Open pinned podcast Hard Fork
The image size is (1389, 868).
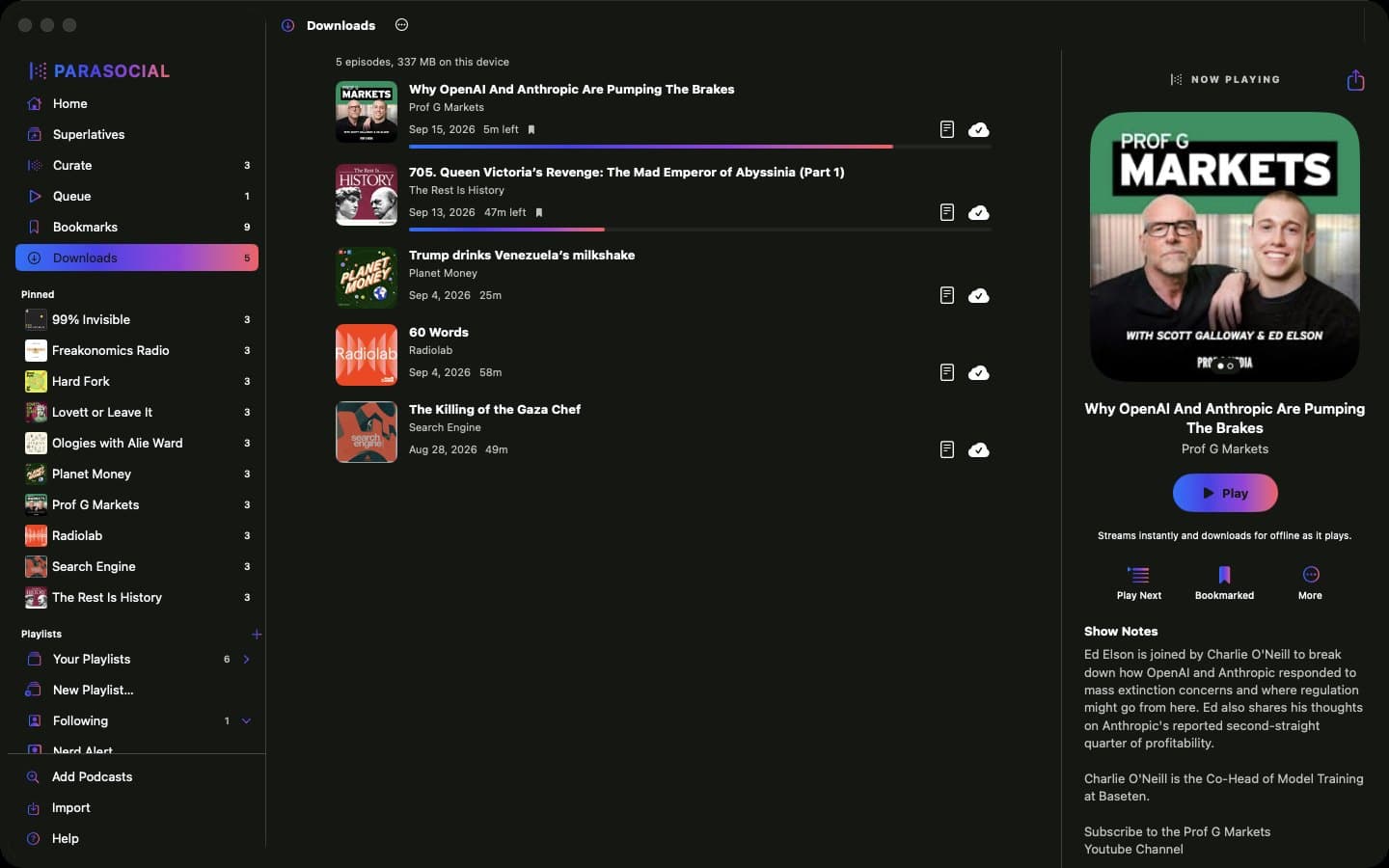click(137, 381)
